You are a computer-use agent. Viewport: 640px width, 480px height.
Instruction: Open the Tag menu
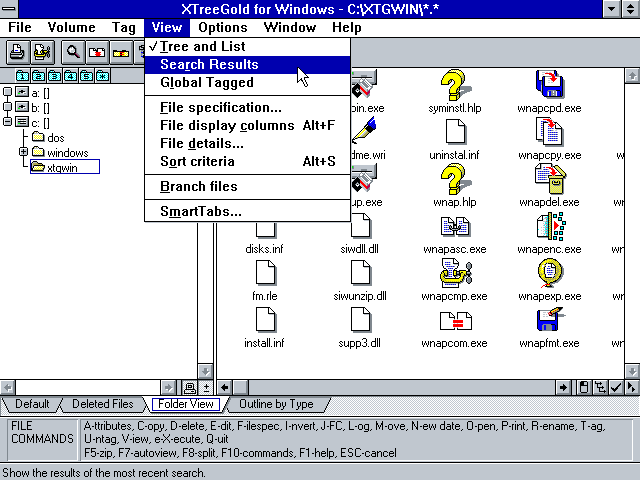pyautogui.click(x=124, y=27)
